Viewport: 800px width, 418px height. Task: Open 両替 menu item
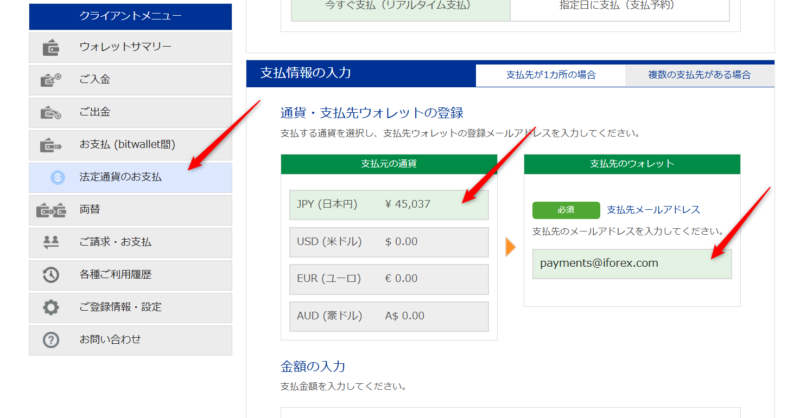pos(131,210)
